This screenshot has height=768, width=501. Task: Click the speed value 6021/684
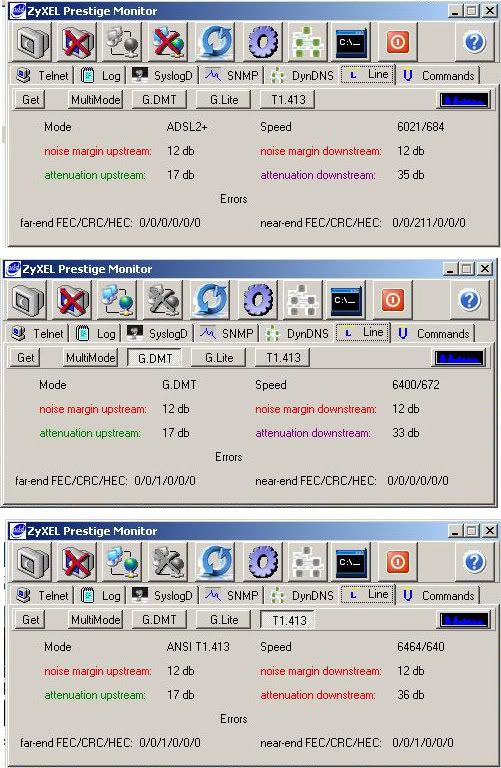(421, 127)
